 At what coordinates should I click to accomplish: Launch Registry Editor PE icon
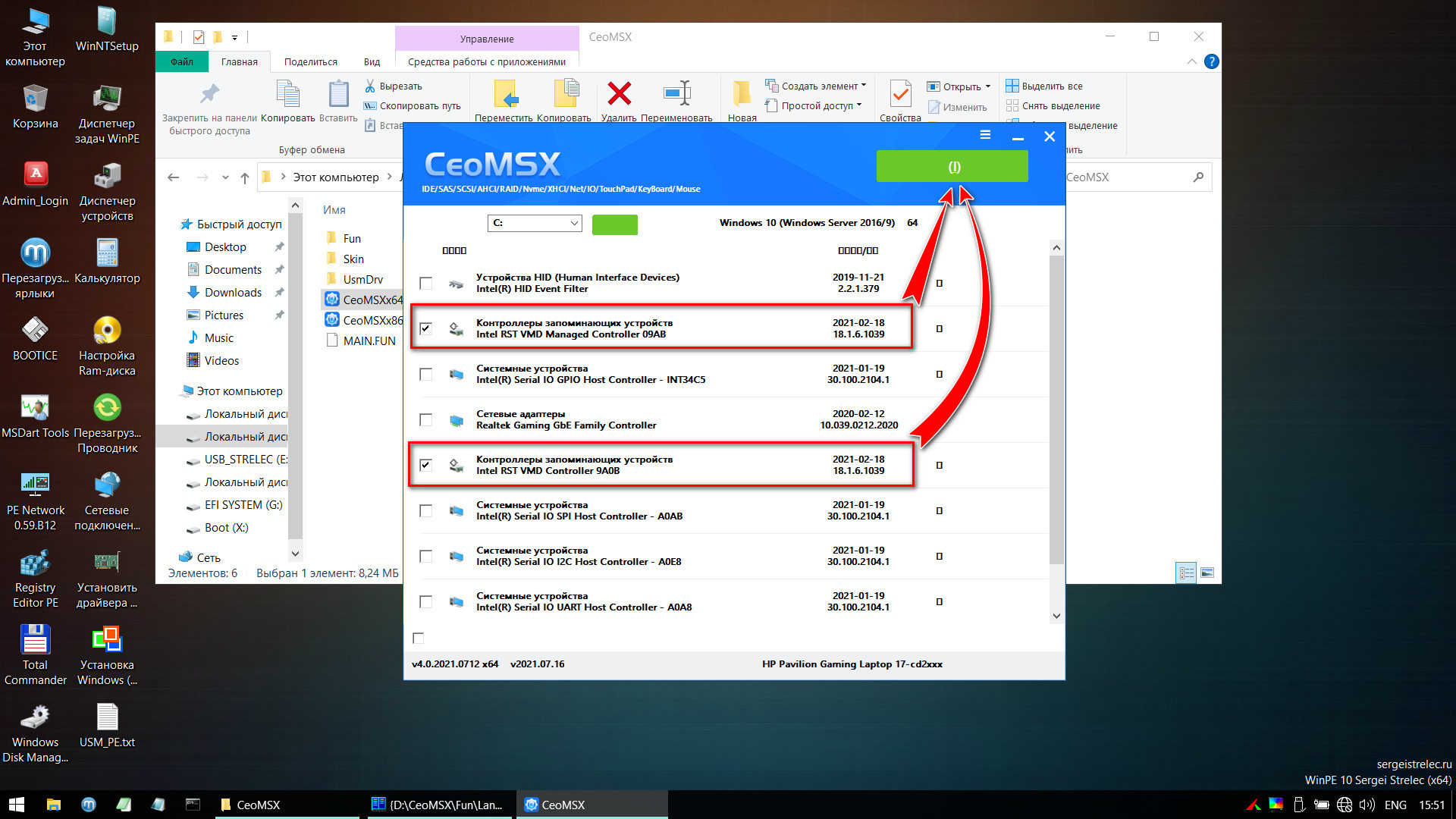tap(35, 579)
